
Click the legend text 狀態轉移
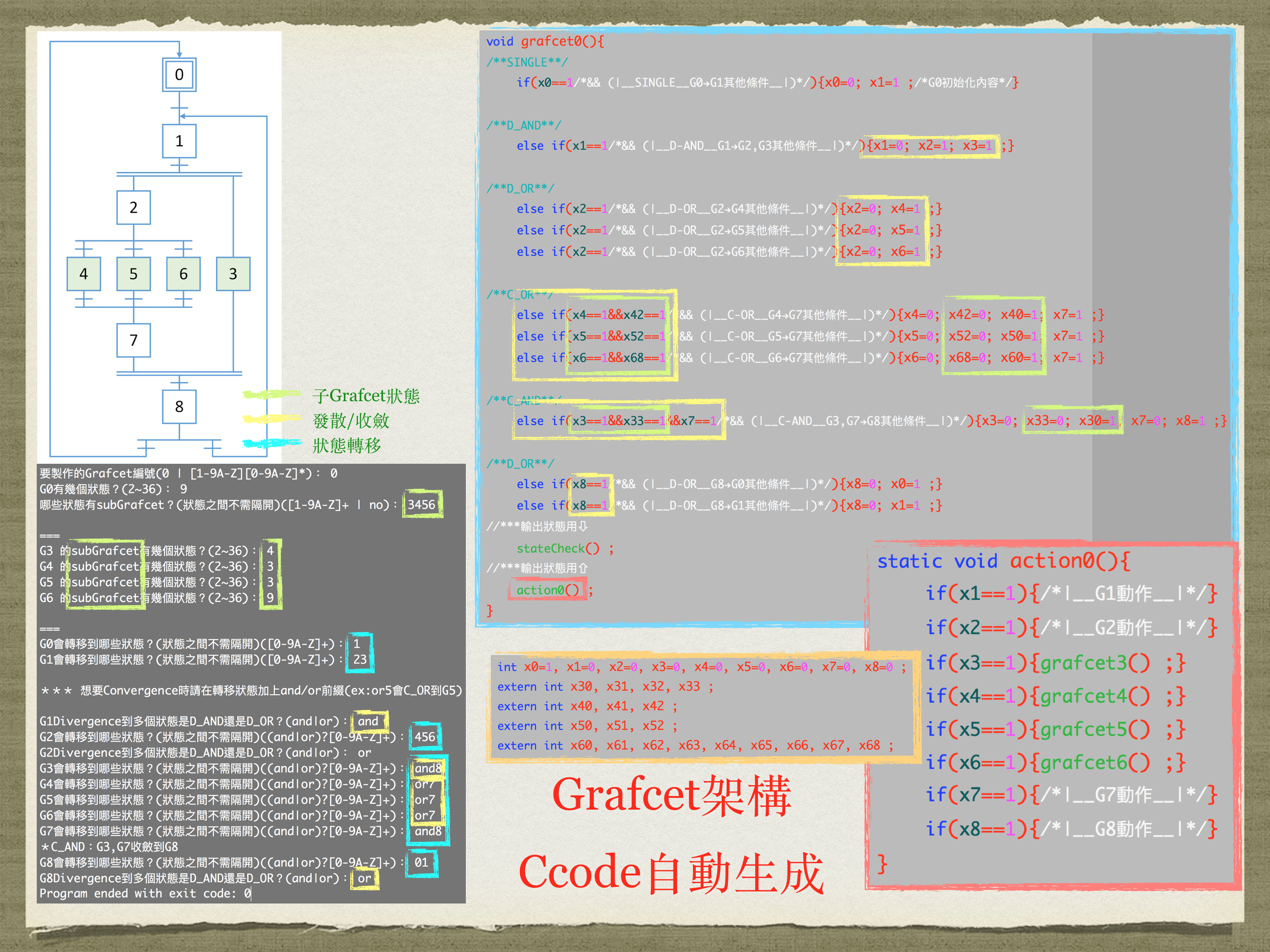coord(347,445)
